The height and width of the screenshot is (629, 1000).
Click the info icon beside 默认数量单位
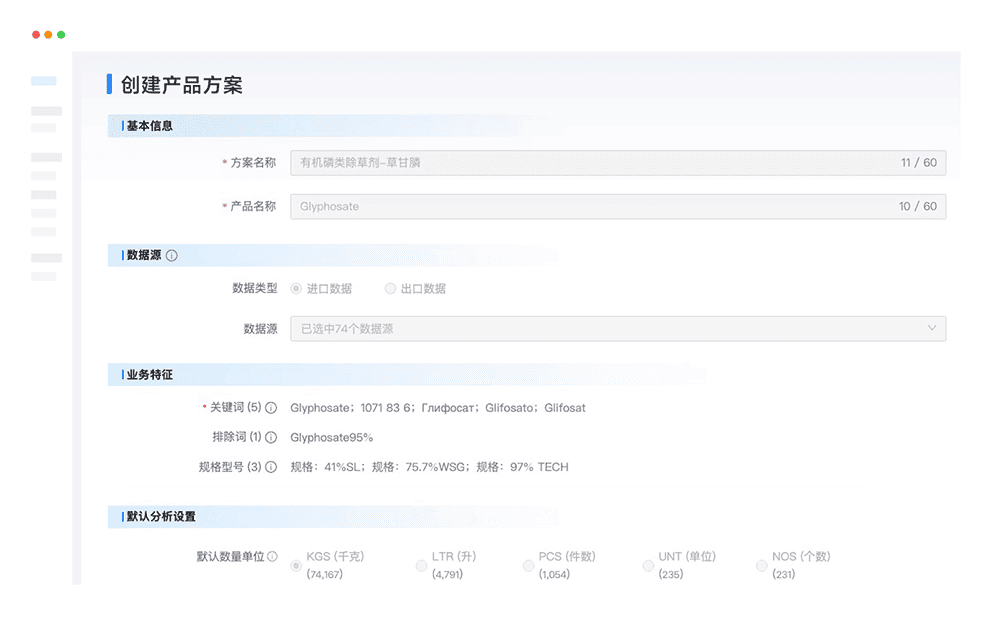coord(272,557)
